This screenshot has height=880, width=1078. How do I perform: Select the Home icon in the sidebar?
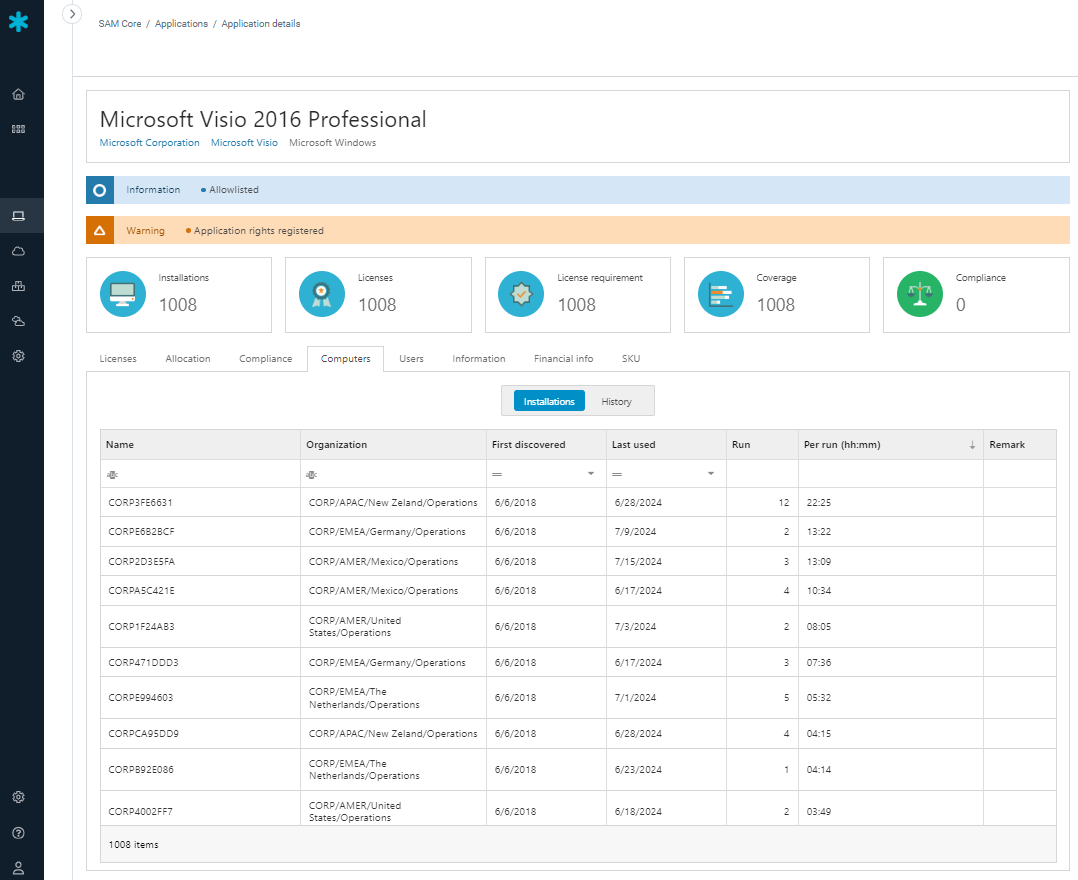pos(18,93)
